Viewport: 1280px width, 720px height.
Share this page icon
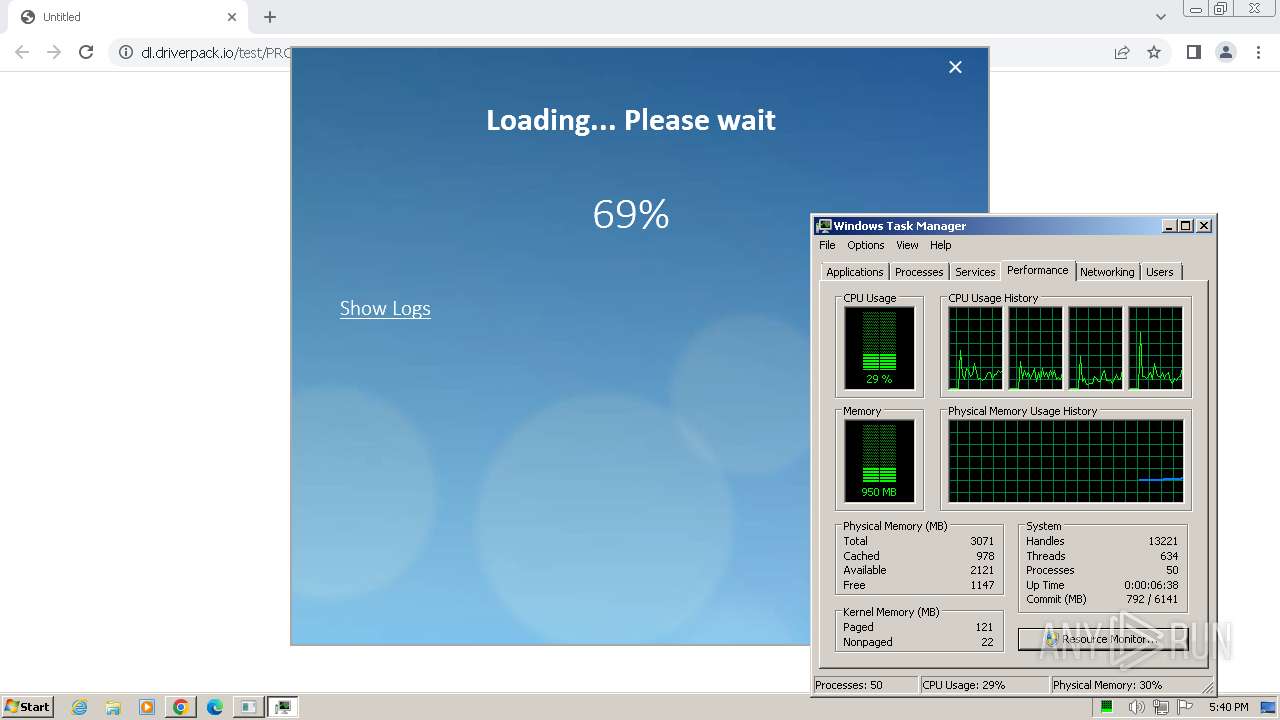(x=1122, y=52)
